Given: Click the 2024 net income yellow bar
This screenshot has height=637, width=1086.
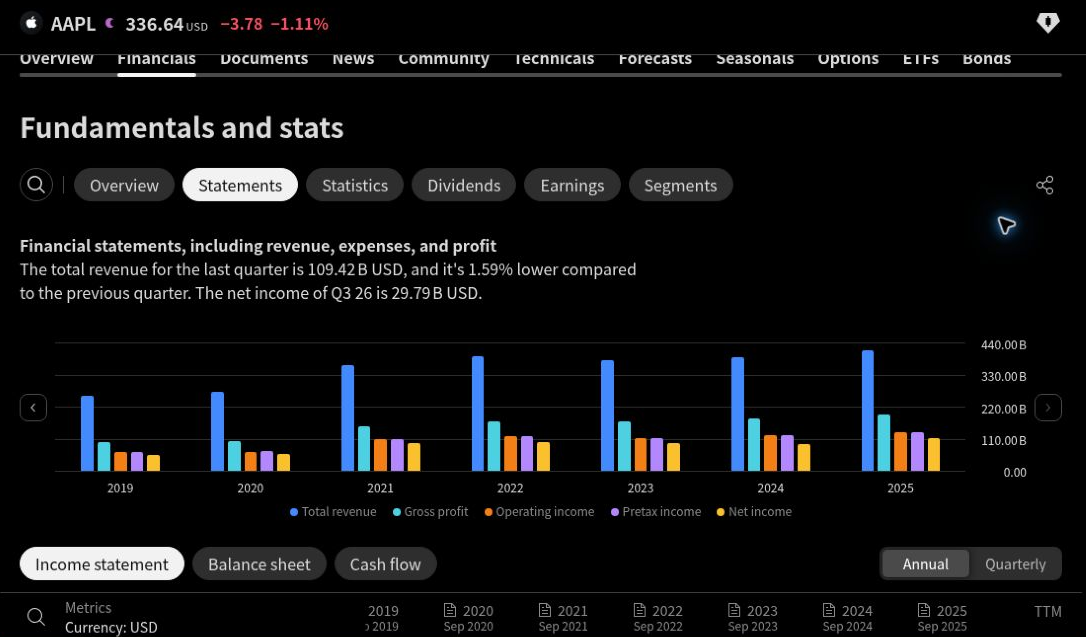Looking at the screenshot, I should coord(804,458).
